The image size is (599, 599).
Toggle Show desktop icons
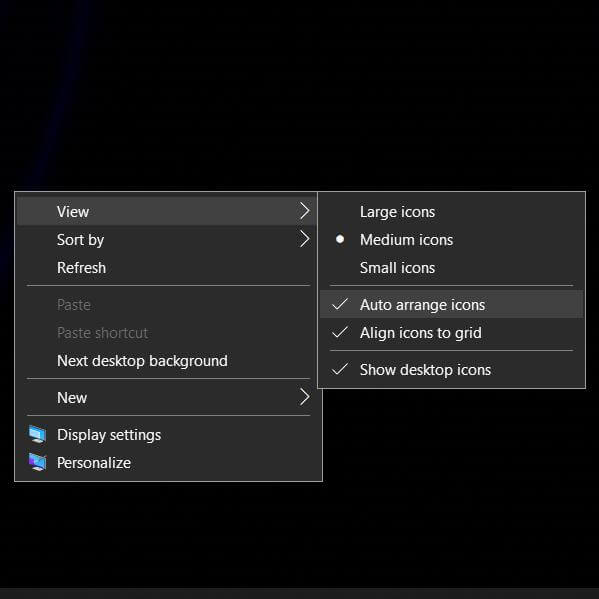452,369
